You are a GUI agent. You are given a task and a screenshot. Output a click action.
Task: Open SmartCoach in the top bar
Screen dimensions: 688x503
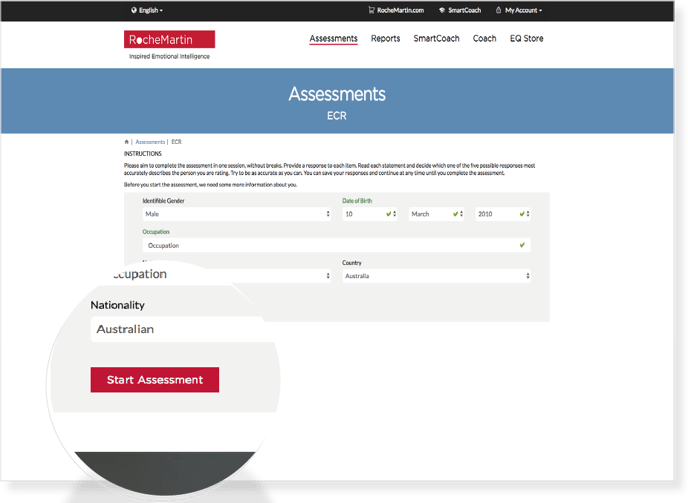(x=460, y=10)
